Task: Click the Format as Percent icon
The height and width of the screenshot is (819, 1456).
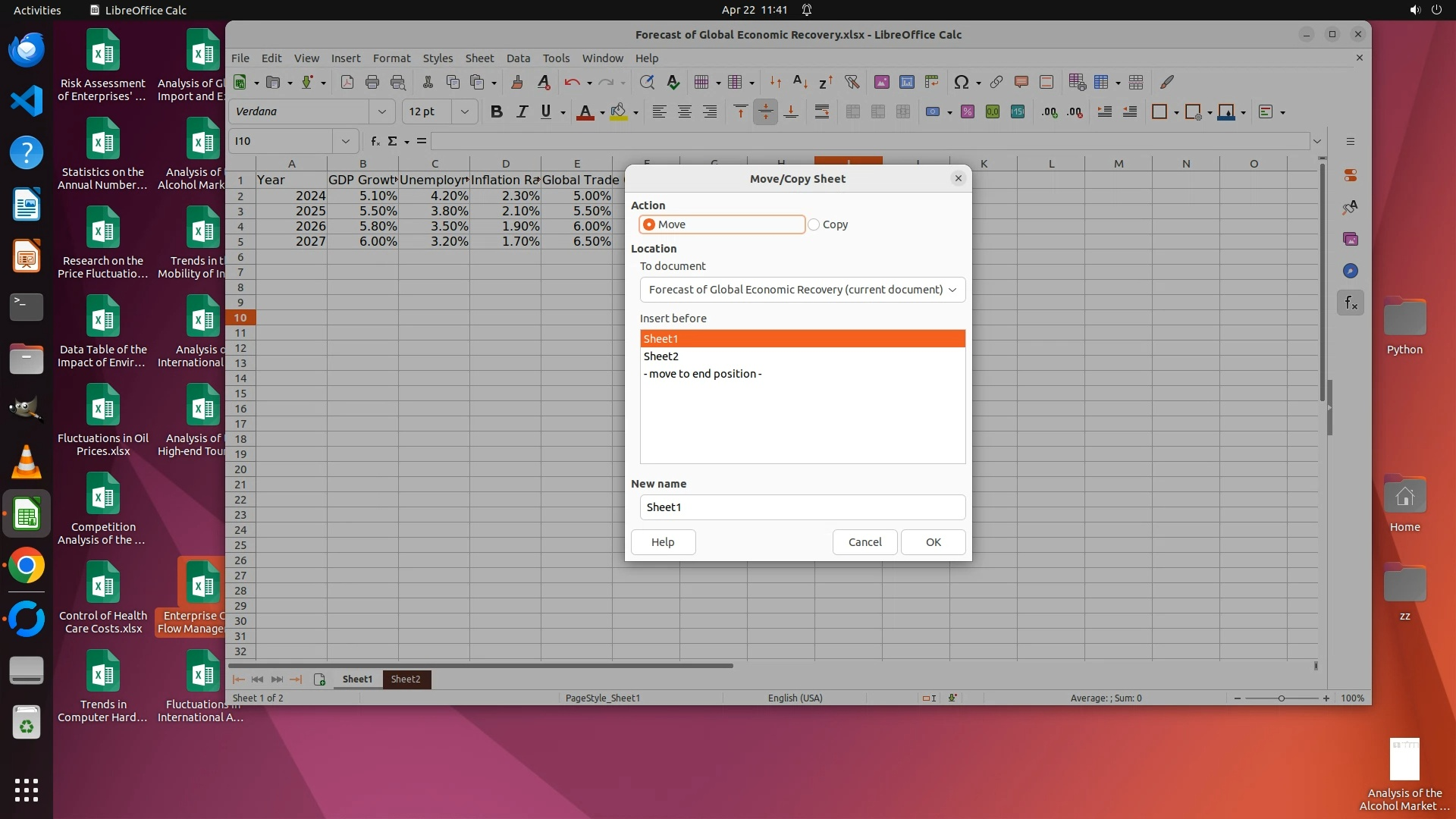Action: click(x=968, y=111)
